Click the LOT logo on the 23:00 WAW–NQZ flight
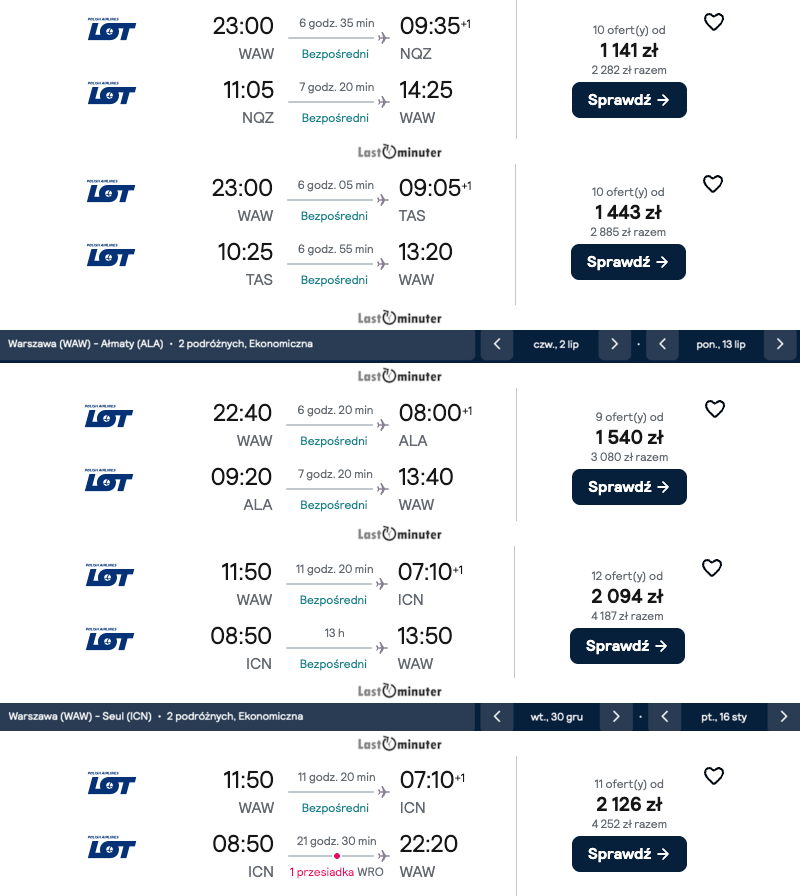This screenshot has height=896, width=800. tap(109, 29)
